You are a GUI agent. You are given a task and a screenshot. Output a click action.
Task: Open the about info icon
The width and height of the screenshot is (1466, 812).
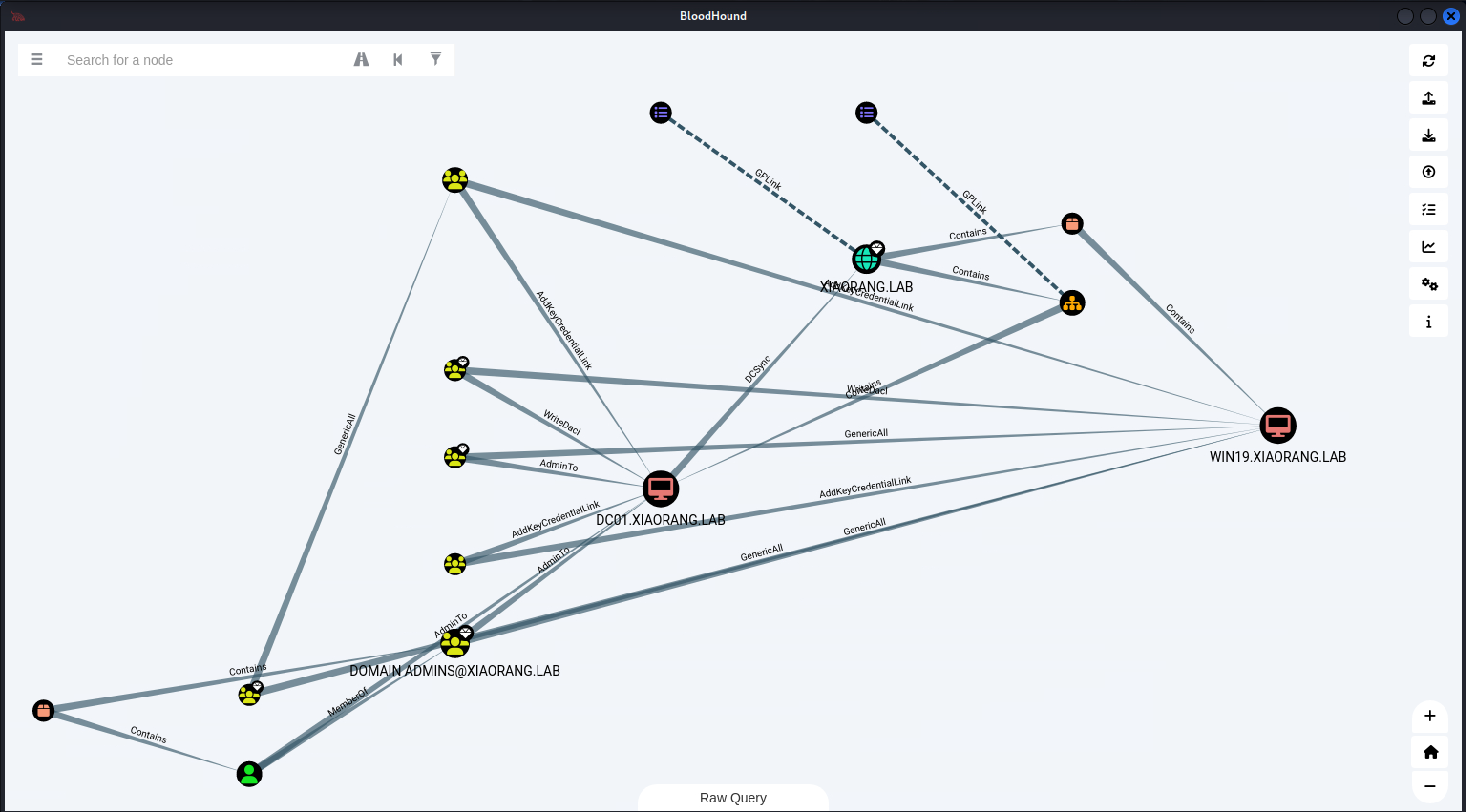[x=1428, y=322]
